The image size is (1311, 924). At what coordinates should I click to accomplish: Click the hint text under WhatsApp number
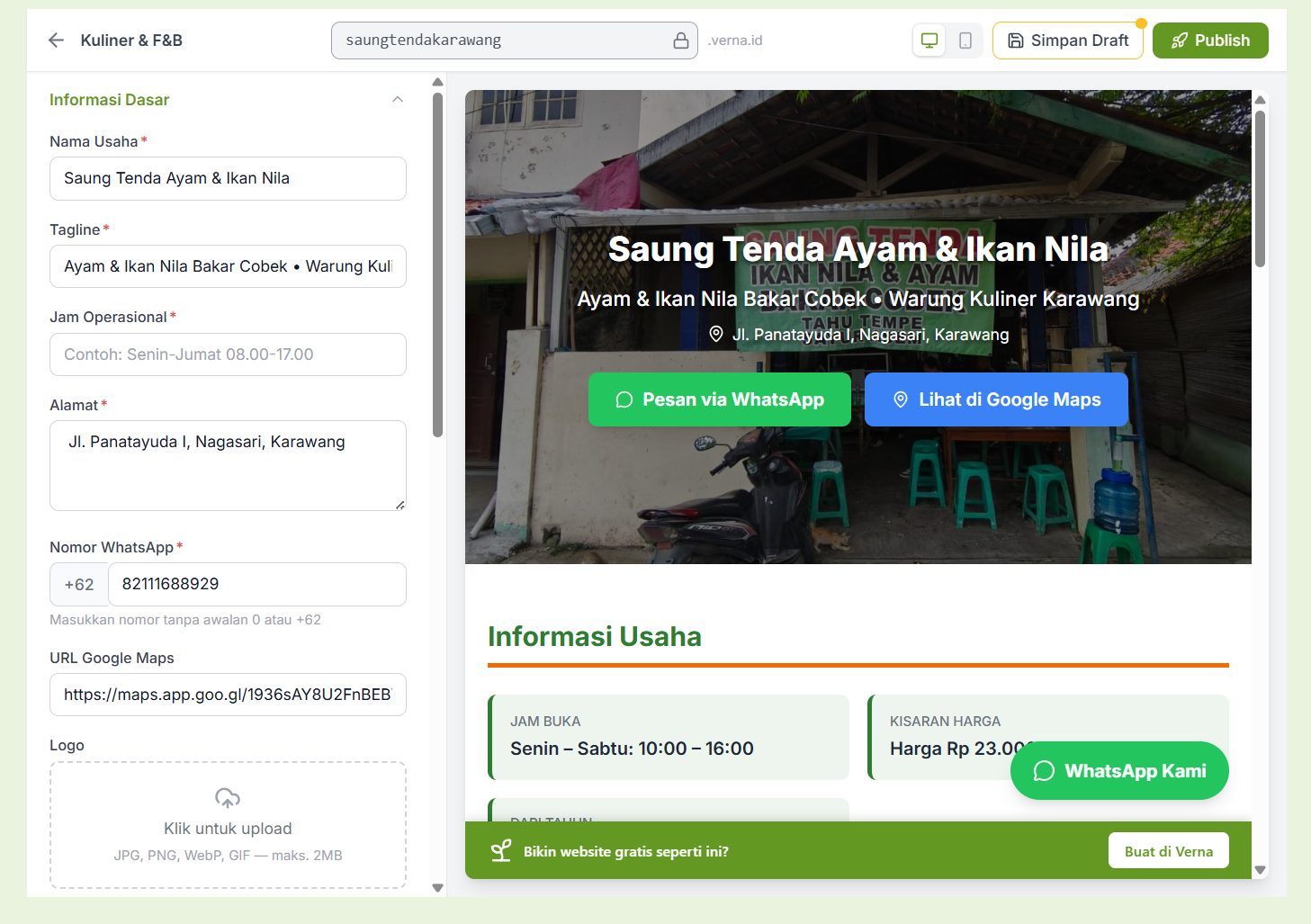(185, 620)
